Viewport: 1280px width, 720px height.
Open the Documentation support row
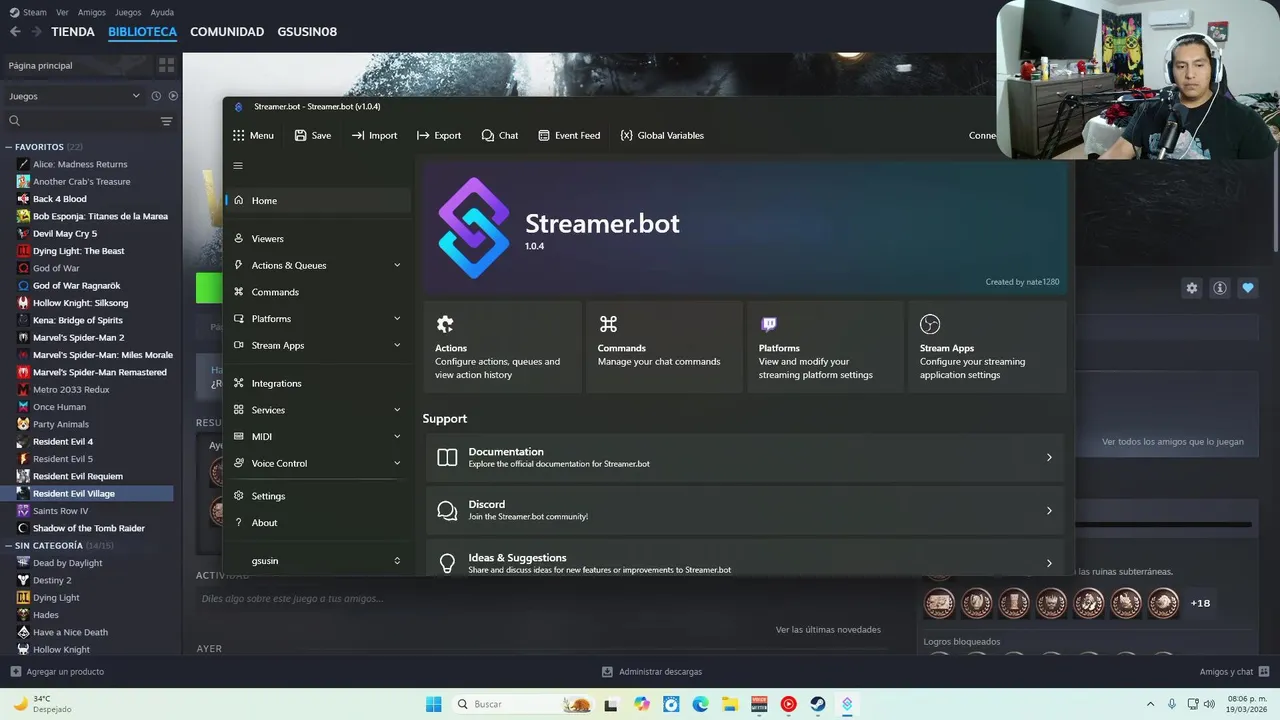point(745,457)
